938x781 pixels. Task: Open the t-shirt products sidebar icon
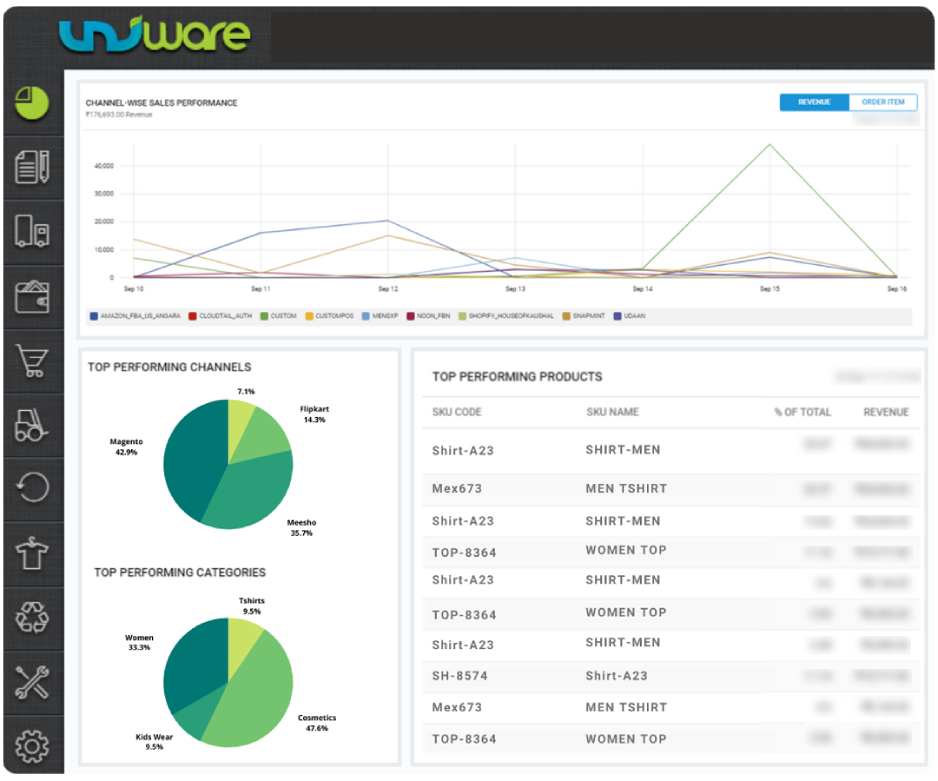click(32, 553)
